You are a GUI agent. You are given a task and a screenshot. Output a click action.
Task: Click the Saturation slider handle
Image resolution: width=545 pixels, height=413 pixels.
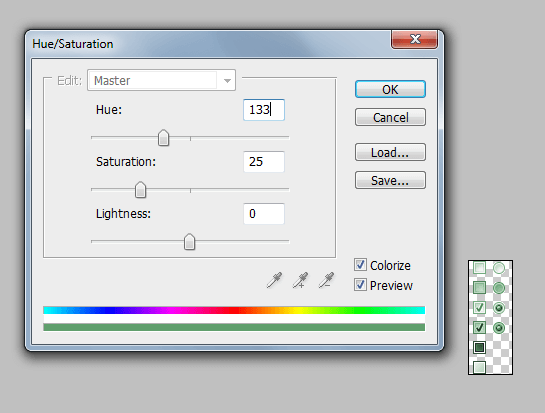(140, 190)
